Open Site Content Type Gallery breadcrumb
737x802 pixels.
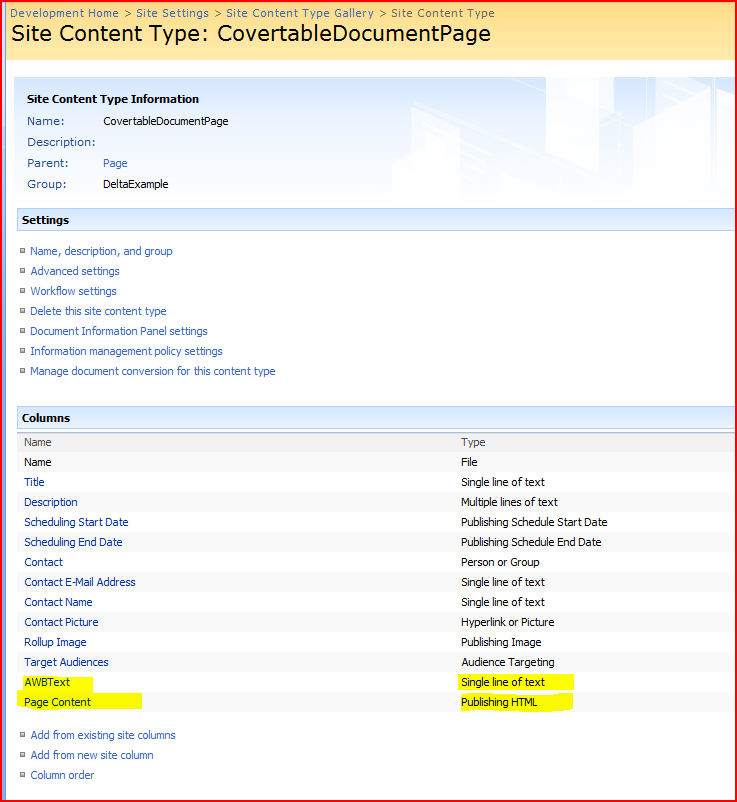click(299, 13)
